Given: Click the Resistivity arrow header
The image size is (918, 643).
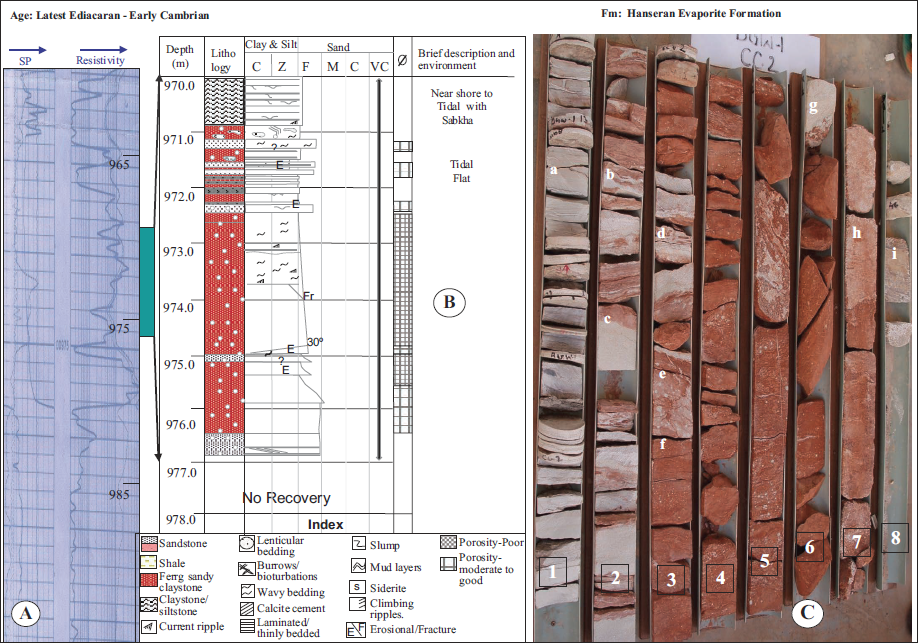Looking at the screenshot, I should (101, 55).
